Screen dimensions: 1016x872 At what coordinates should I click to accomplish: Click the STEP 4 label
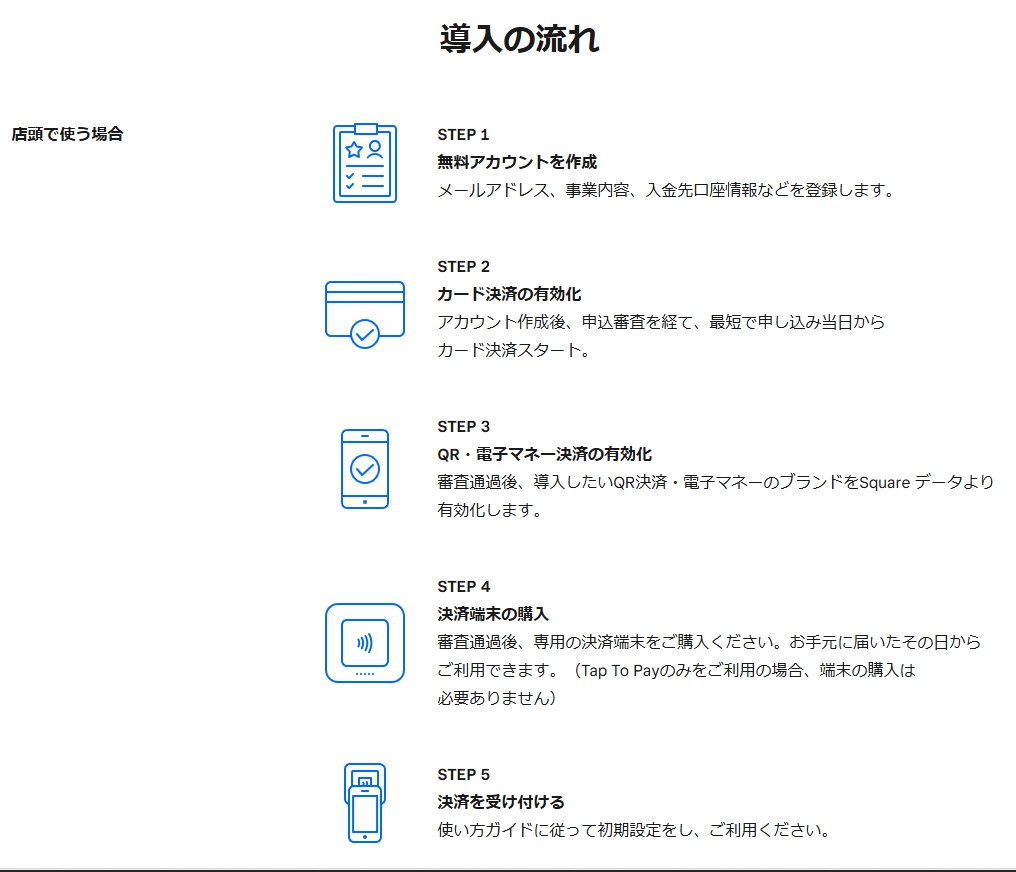463,587
